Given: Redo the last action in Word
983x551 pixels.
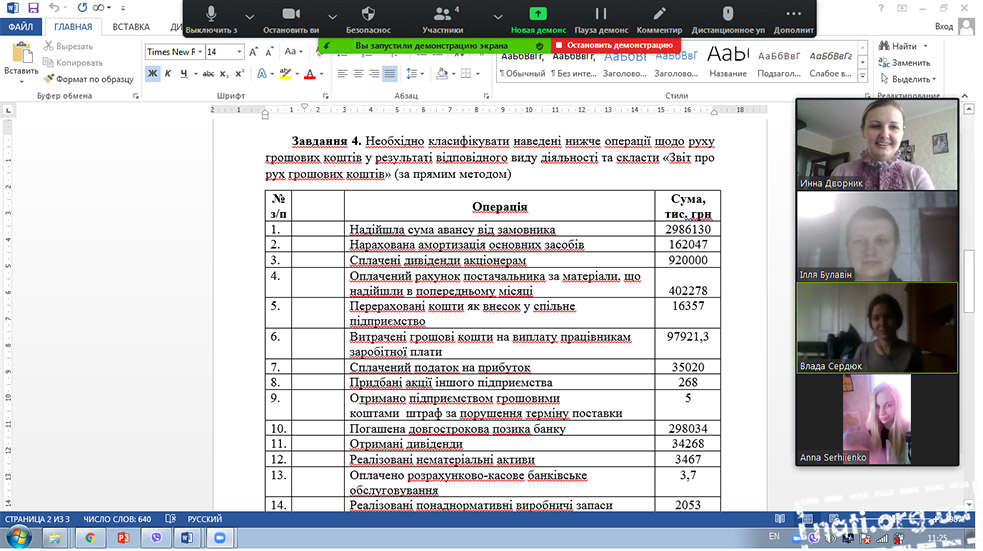Looking at the screenshot, I should click(82, 8).
